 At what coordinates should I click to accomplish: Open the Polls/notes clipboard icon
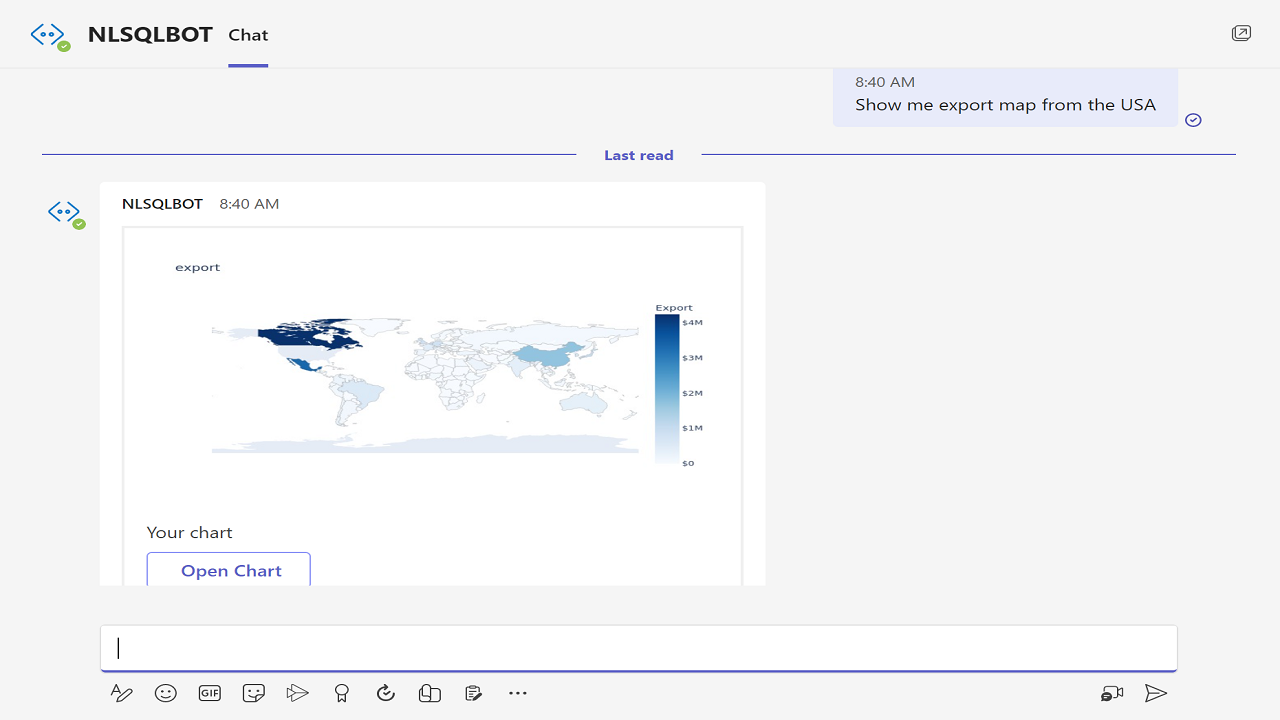pyautogui.click(x=474, y=693)
